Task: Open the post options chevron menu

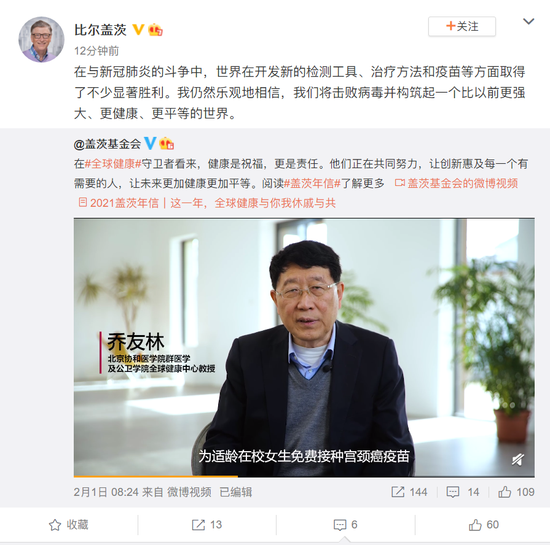Action: tap(528, 22)
